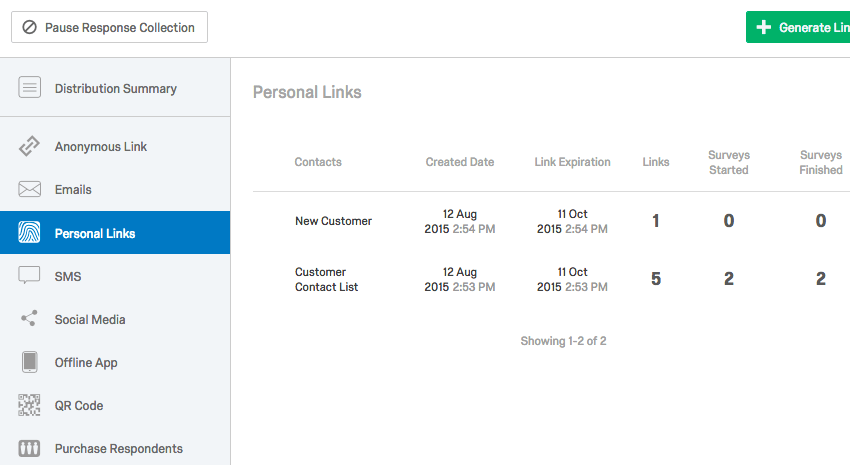Sort by the Created Date column header
850x465 pixels.
point(460,162)
